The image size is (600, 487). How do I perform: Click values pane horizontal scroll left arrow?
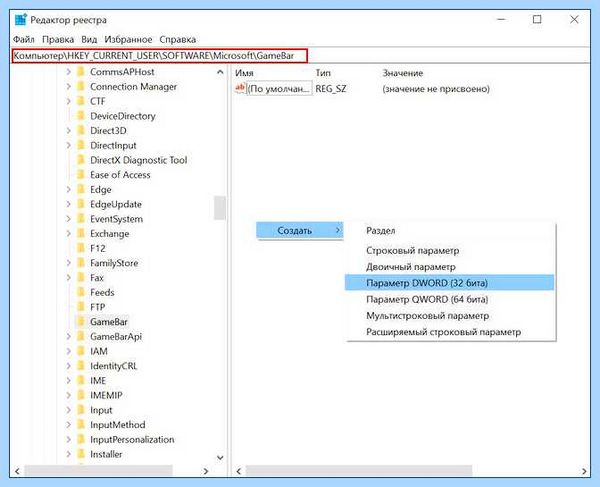point(239,471)
